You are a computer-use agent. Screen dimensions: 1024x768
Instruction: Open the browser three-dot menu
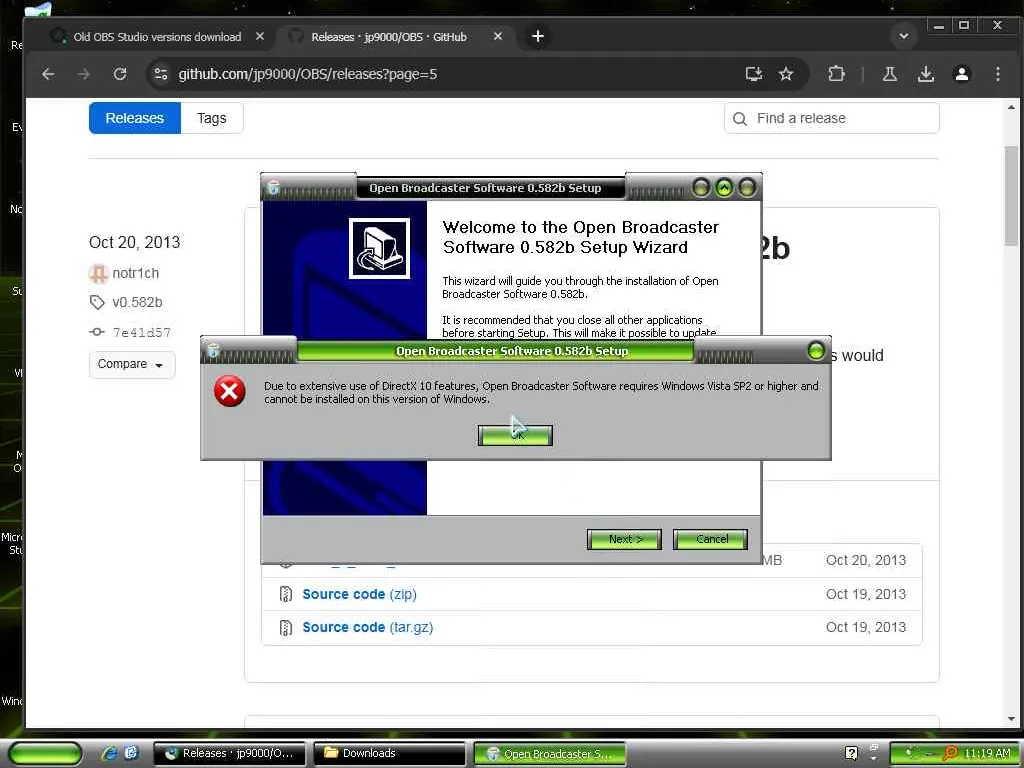coord(997,74)
